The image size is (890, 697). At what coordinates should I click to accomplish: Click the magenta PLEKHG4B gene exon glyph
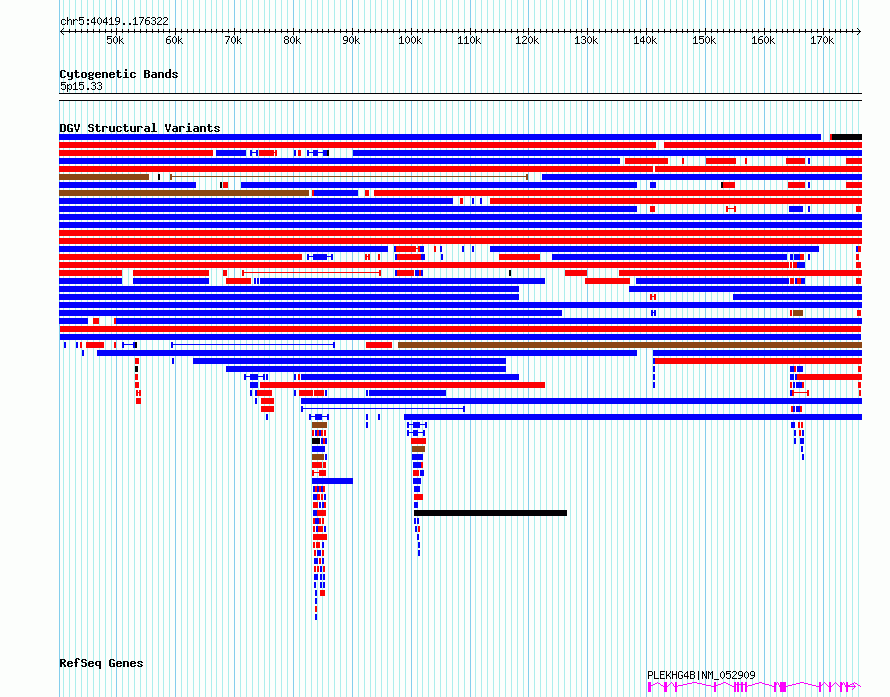click(x=754, y=687)
